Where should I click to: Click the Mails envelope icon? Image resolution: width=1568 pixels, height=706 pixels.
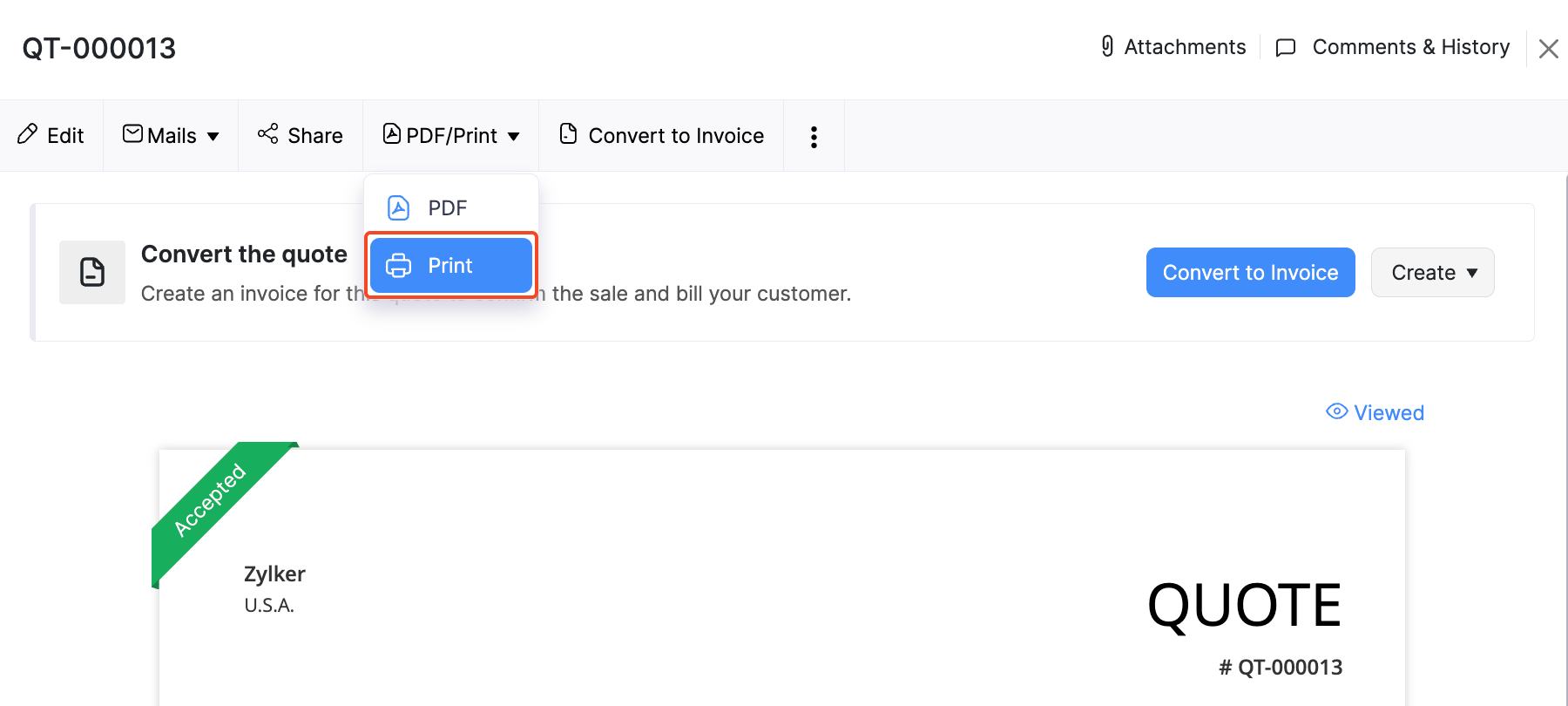point(132,133)
